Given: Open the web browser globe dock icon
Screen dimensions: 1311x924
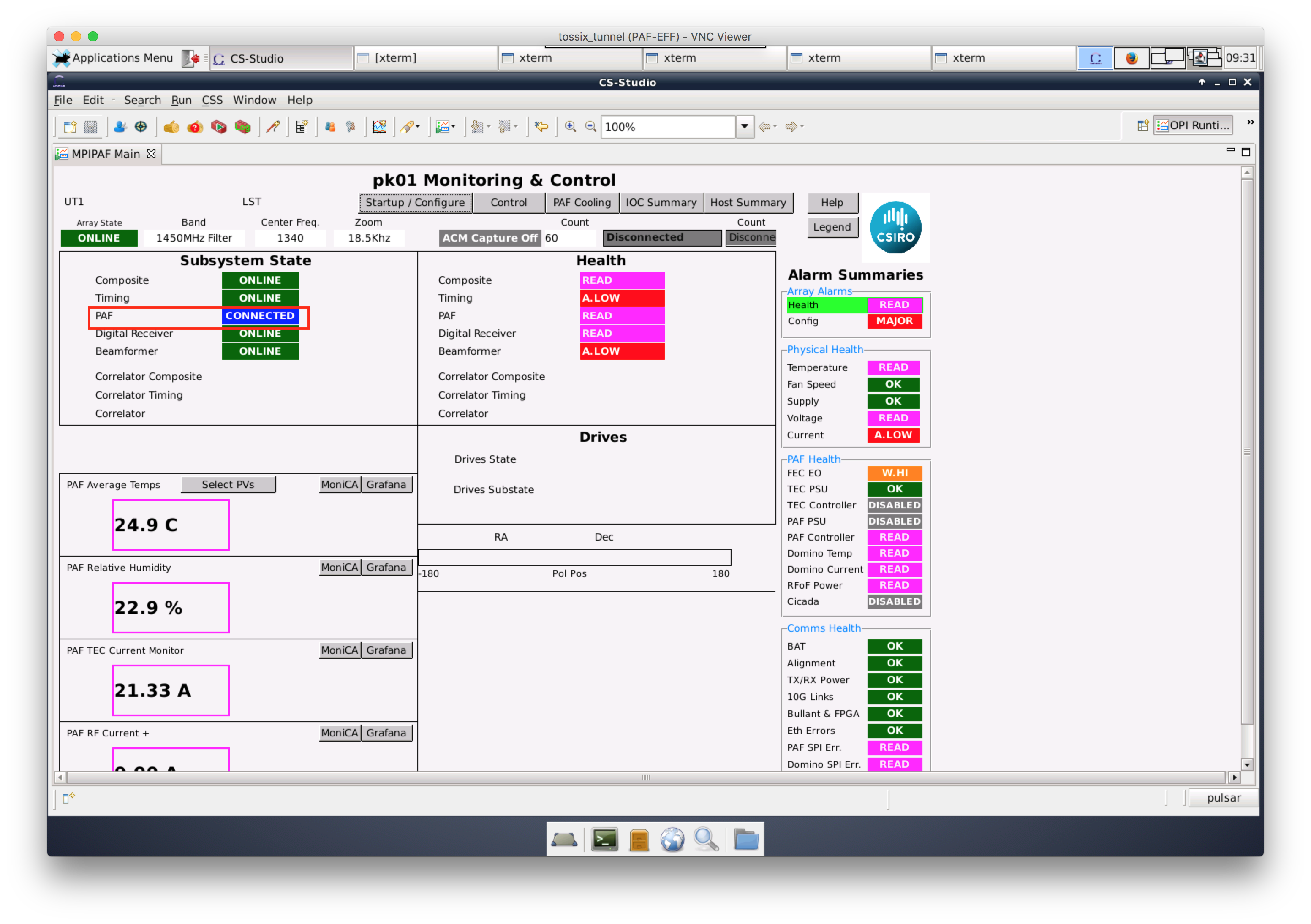Looking at the screenshot, I should click(x=673, y=840).
